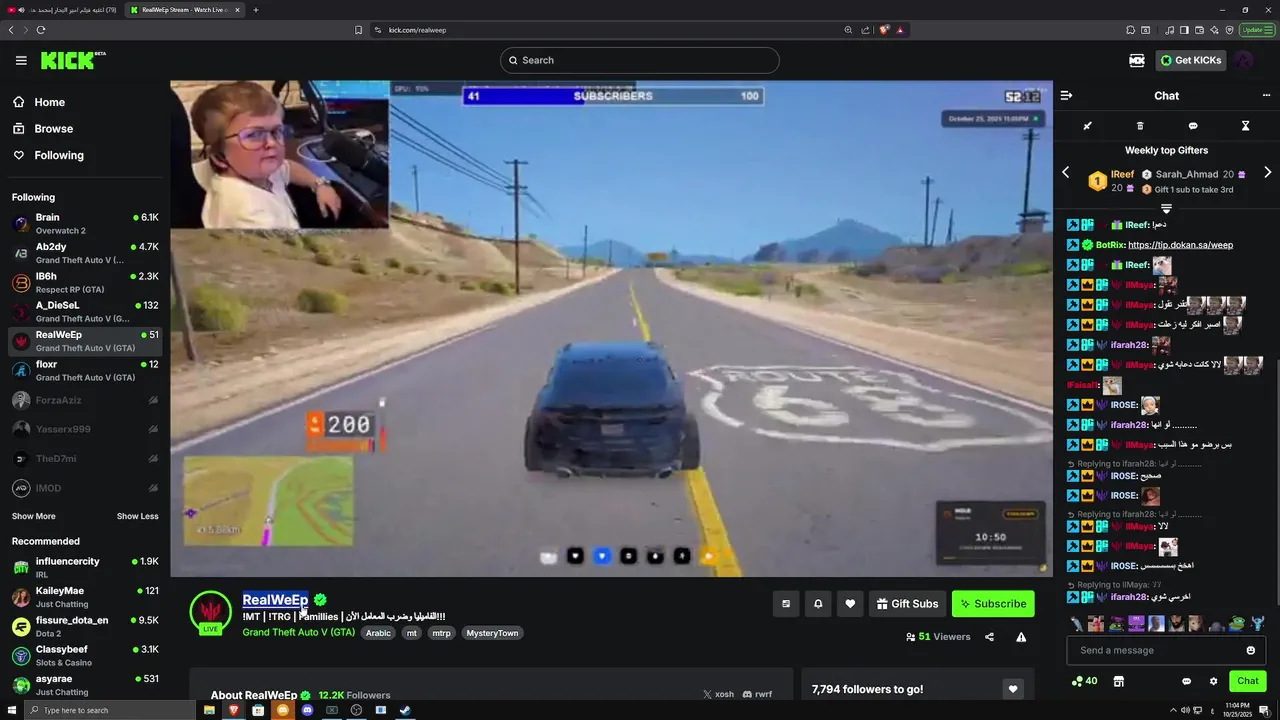The width and height of the screenshot is (1280, 720).
Task: Collapse the chat panel with the arrow icon
Action: coord(1066,96)
